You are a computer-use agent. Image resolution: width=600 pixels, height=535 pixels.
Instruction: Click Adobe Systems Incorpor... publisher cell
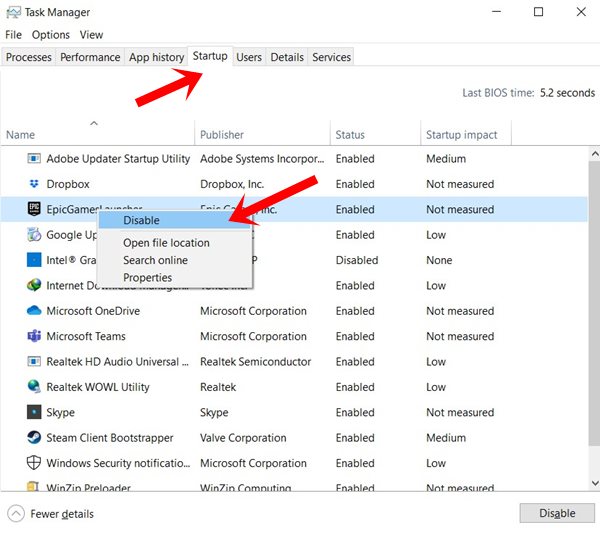point(262,159)
